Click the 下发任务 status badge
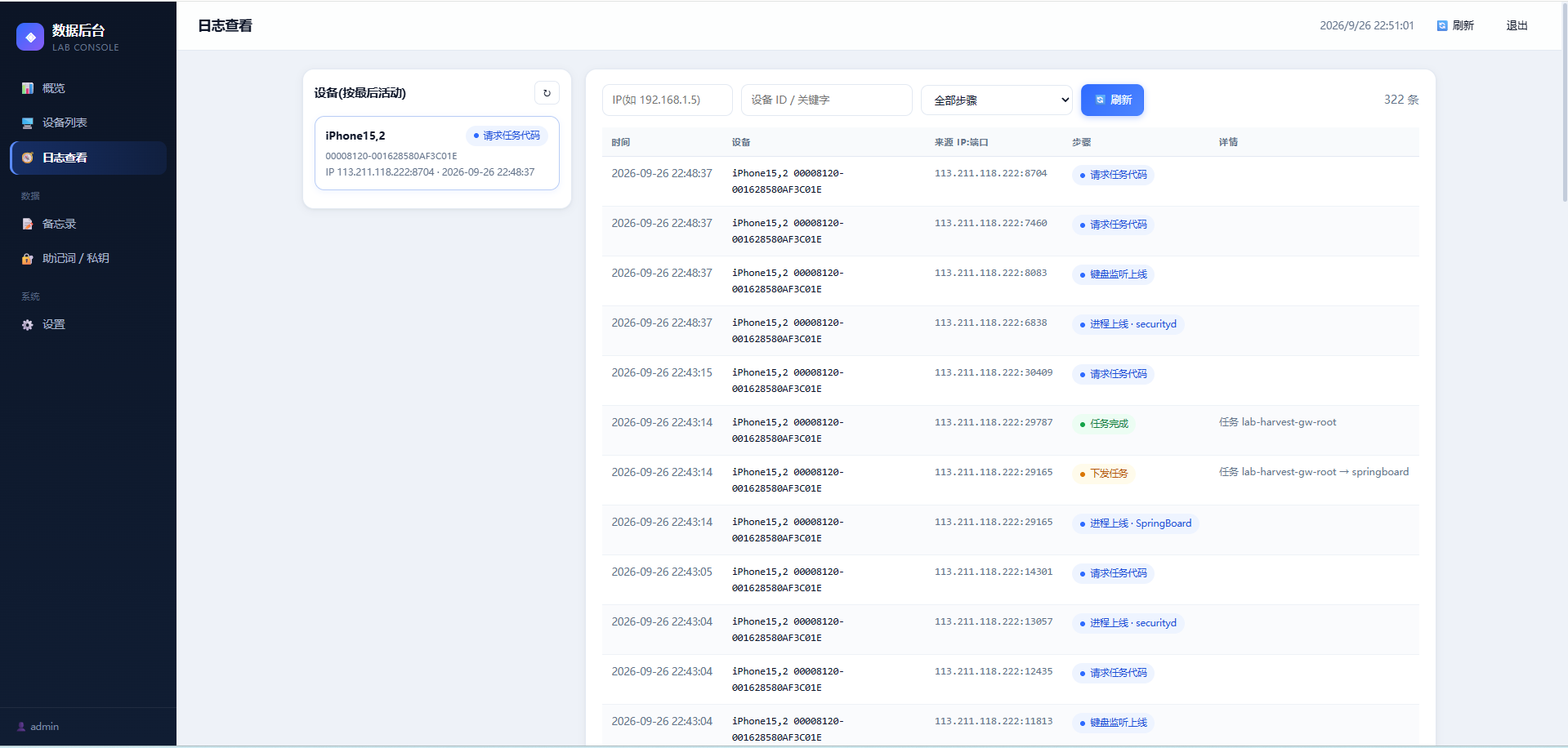1568x748 pixels. click(1104, 474)
